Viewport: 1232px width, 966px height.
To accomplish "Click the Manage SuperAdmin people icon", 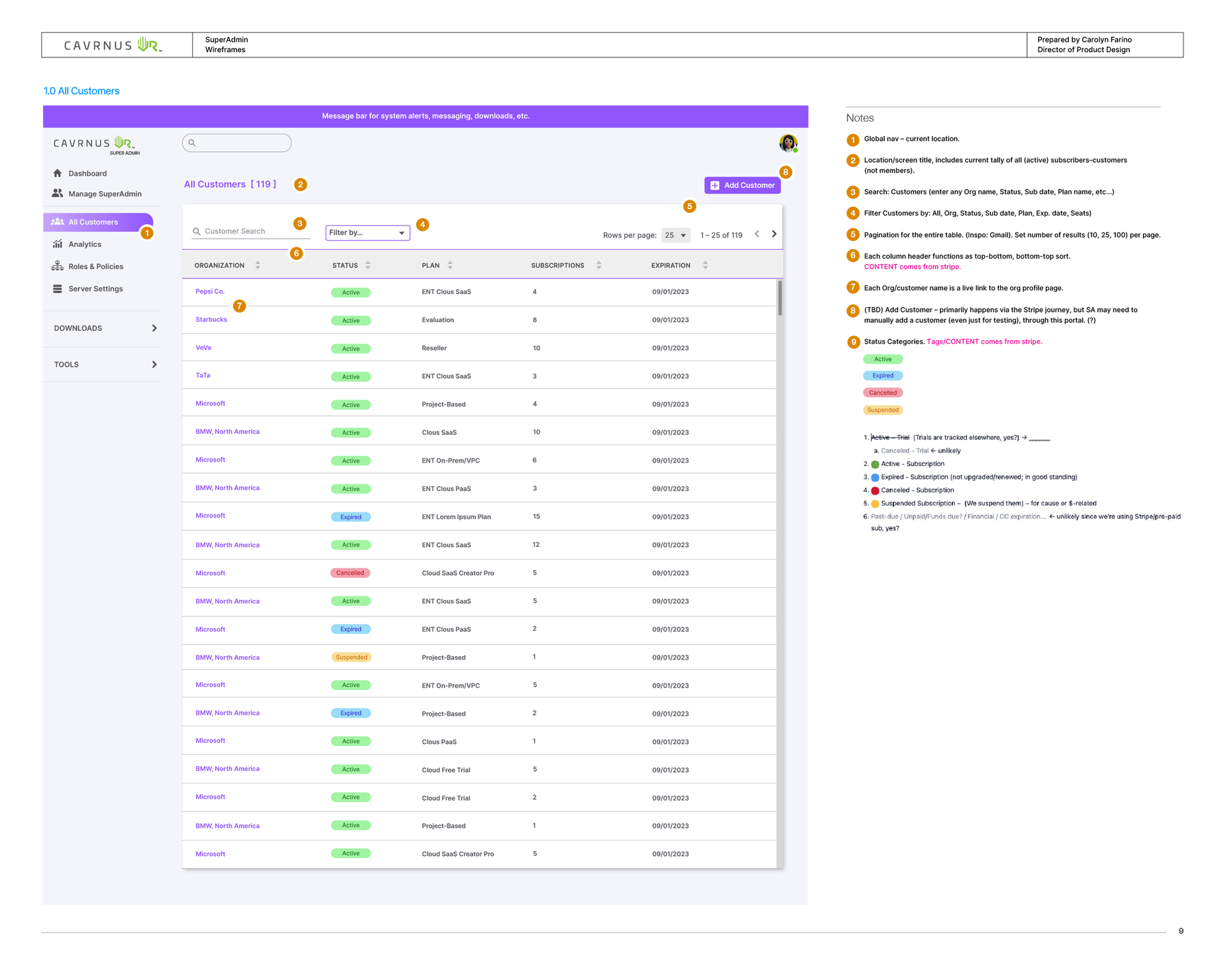I will (x=57, y=194).
